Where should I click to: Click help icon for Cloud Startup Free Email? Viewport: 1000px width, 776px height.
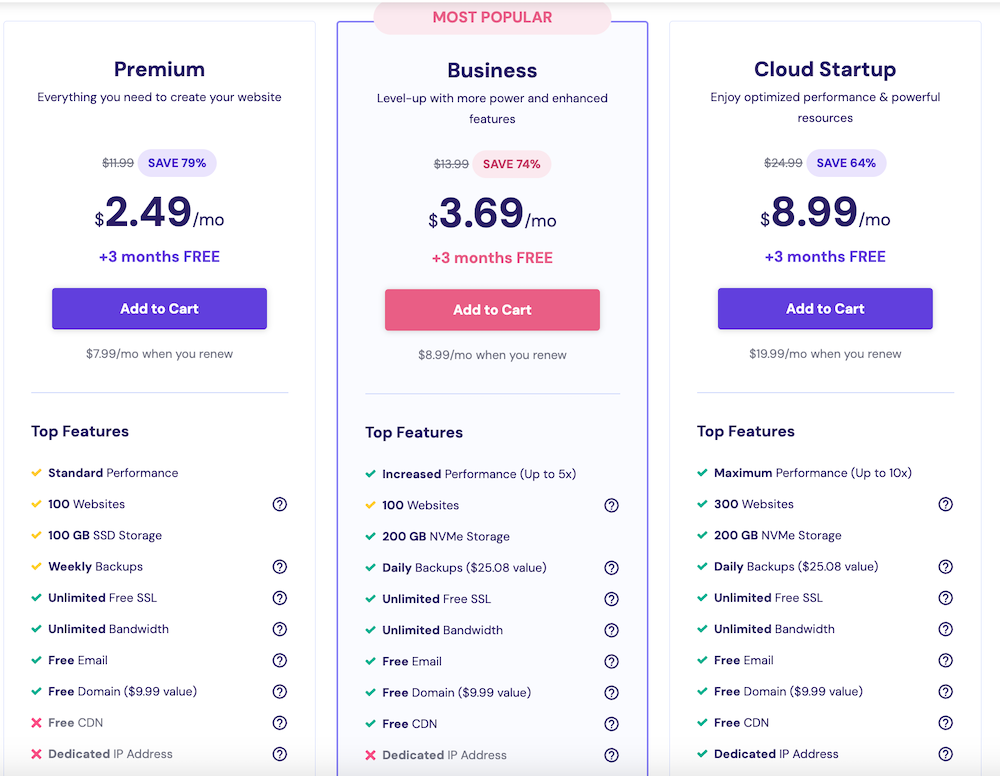pyautogui.click(x=945, y=661)
